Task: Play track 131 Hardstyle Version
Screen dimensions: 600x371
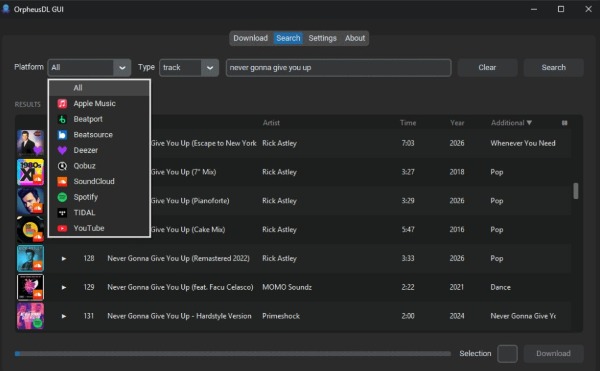Action: point(64,316)
